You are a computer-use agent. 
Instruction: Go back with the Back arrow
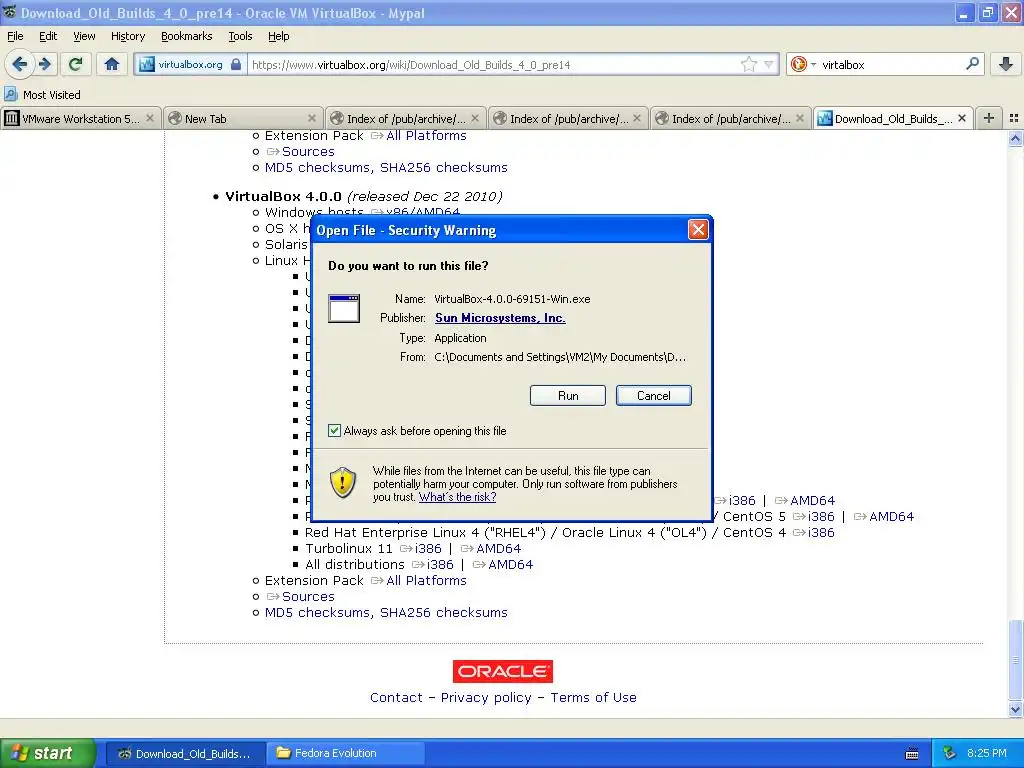20,64
